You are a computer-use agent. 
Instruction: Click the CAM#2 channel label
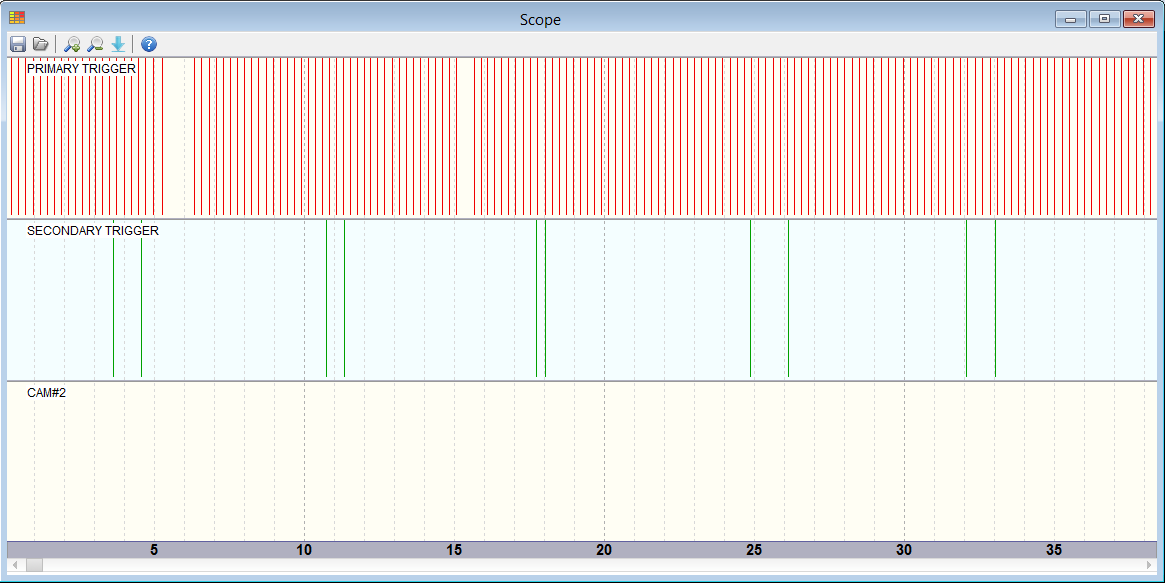46,393
